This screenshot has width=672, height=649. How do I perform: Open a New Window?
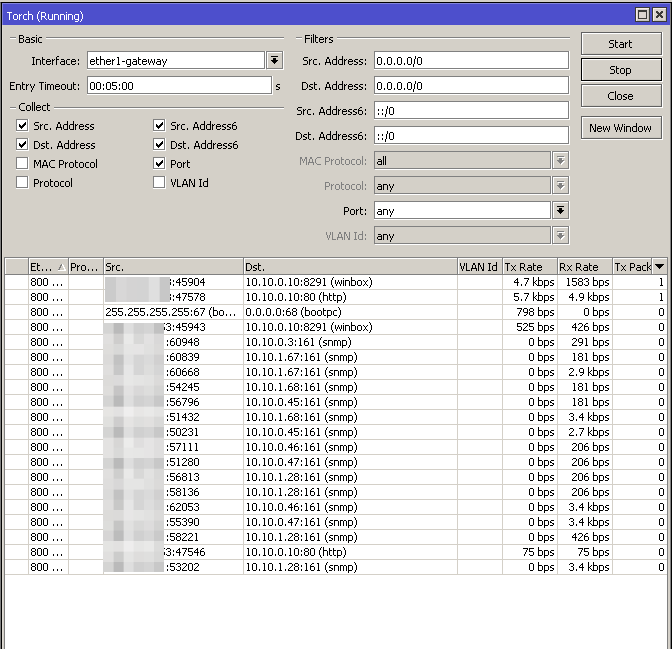pos(620,128)
